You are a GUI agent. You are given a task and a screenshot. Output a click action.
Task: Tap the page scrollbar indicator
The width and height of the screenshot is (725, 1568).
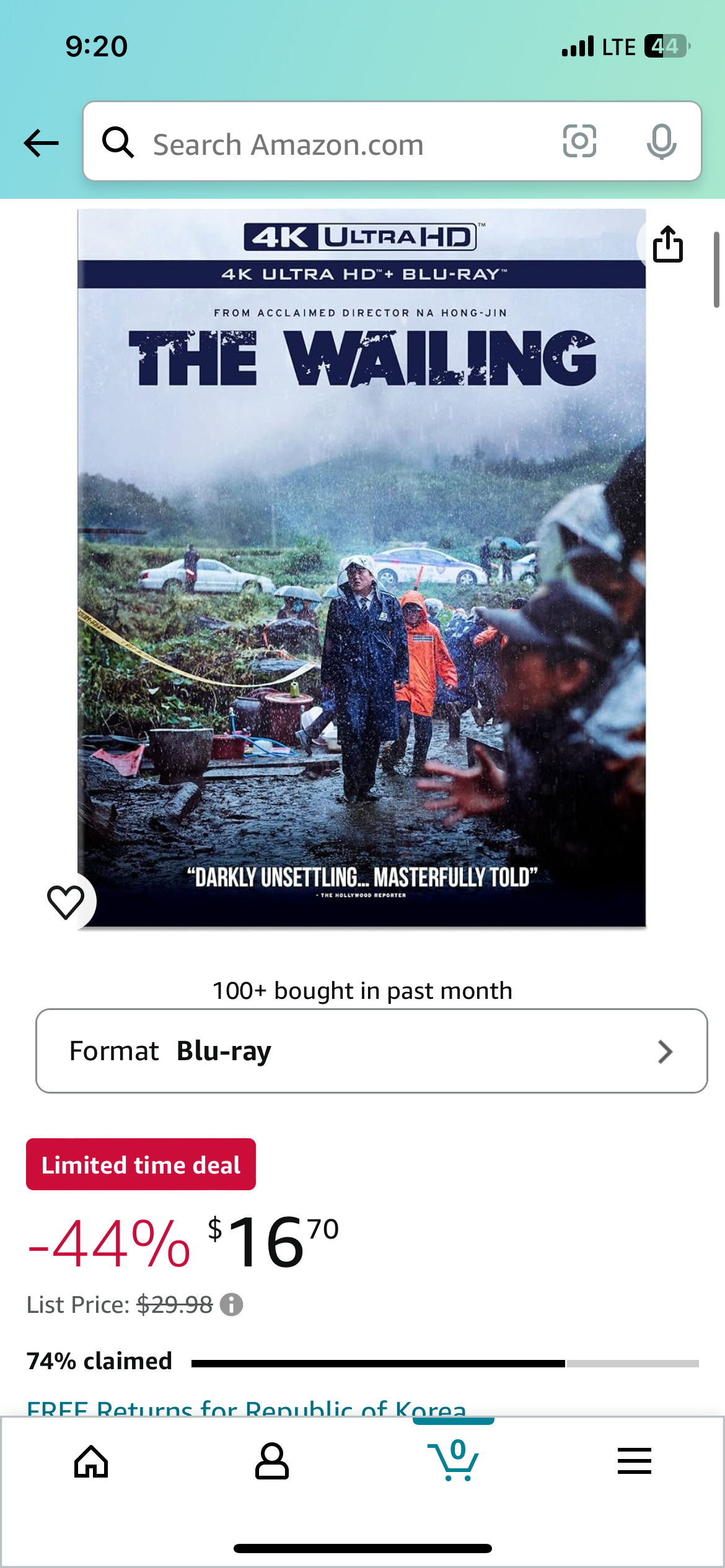(716, 270)
